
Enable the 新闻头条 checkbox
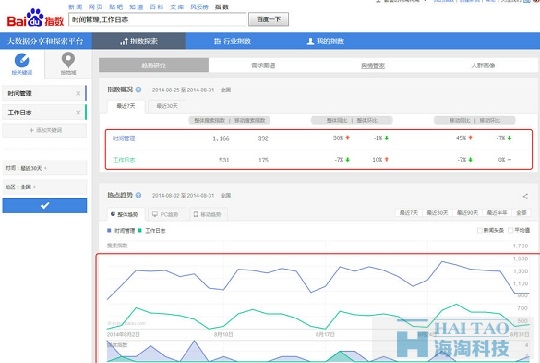coord(479,230)
